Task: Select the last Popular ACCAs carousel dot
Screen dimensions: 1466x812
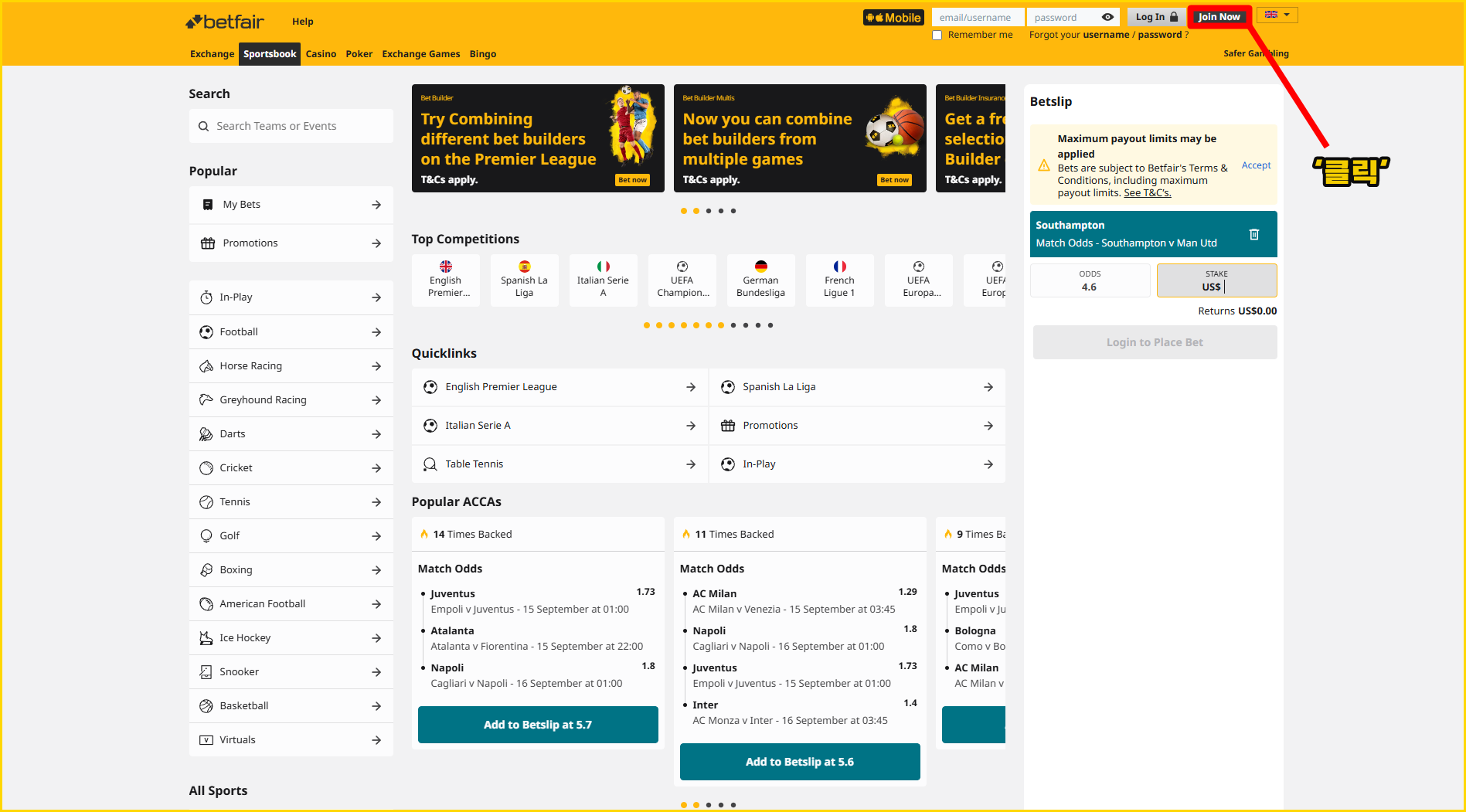Action: coord(733,805)
